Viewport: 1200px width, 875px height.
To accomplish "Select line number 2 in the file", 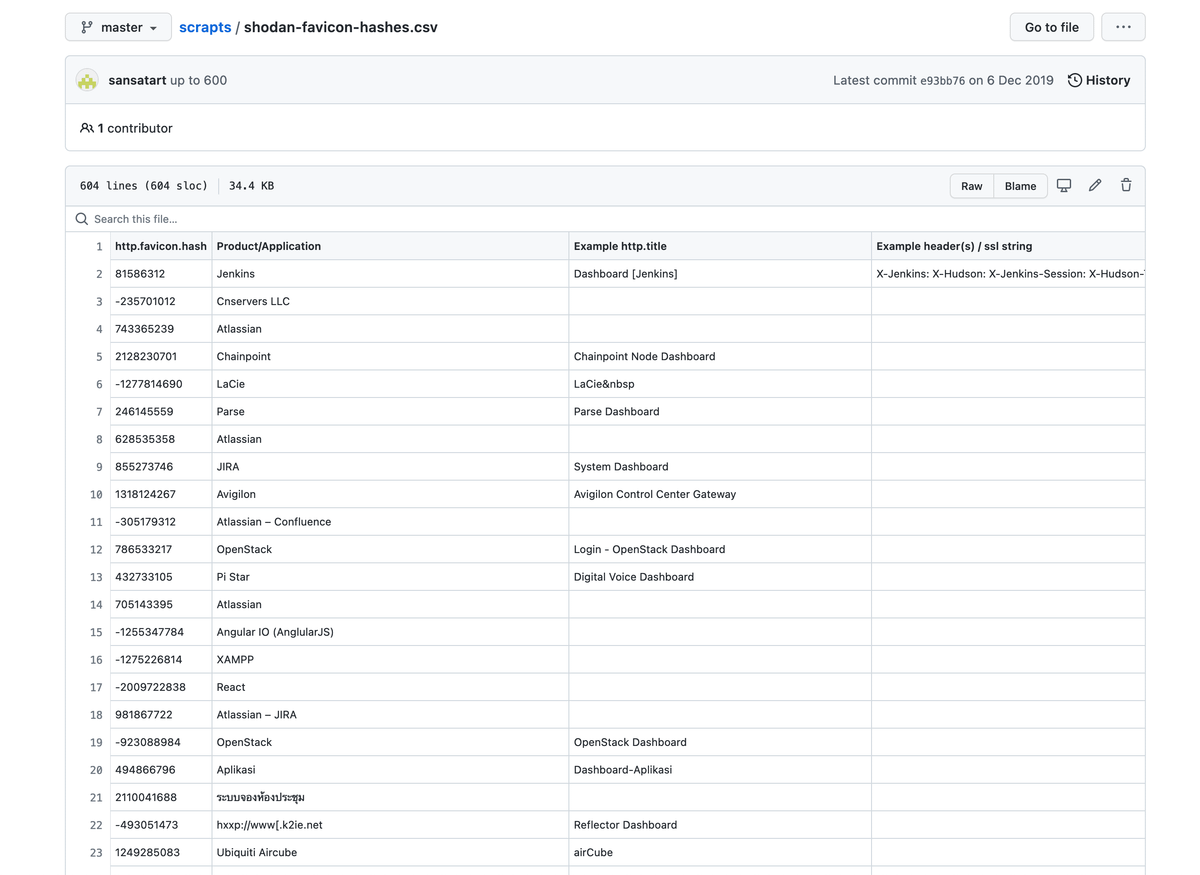I will click(99, 274).
